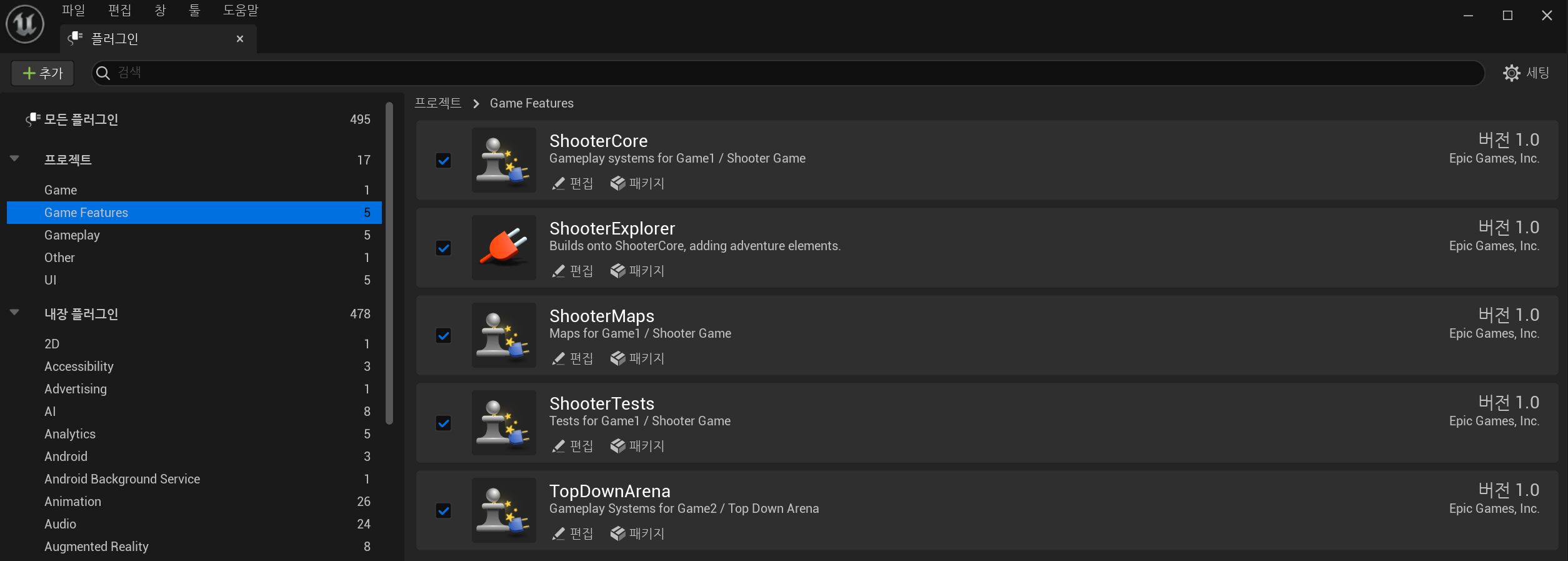This screenshot has width=1568, height=561.
Task: Click inside the plugin search field
Action: [787, 73]
